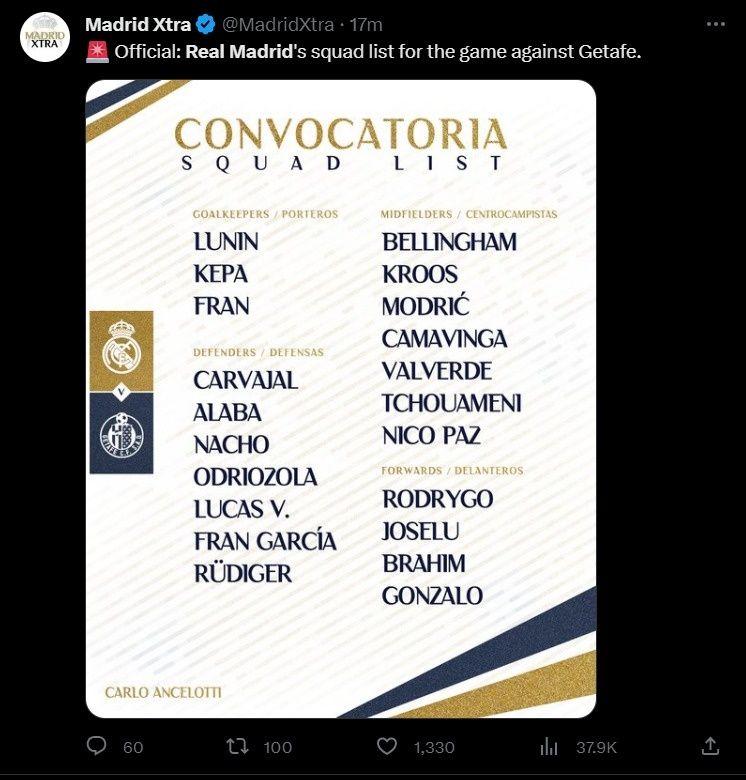The height and width of the screenshot is (780, 746).
Task: Like the tweet with the heart icon
Action: (387, 746)
